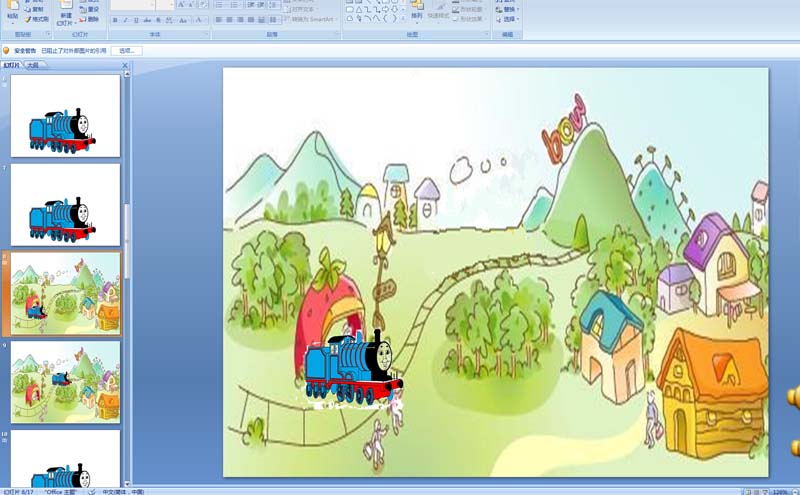Click the Increase Font Size button

[181, 5]
